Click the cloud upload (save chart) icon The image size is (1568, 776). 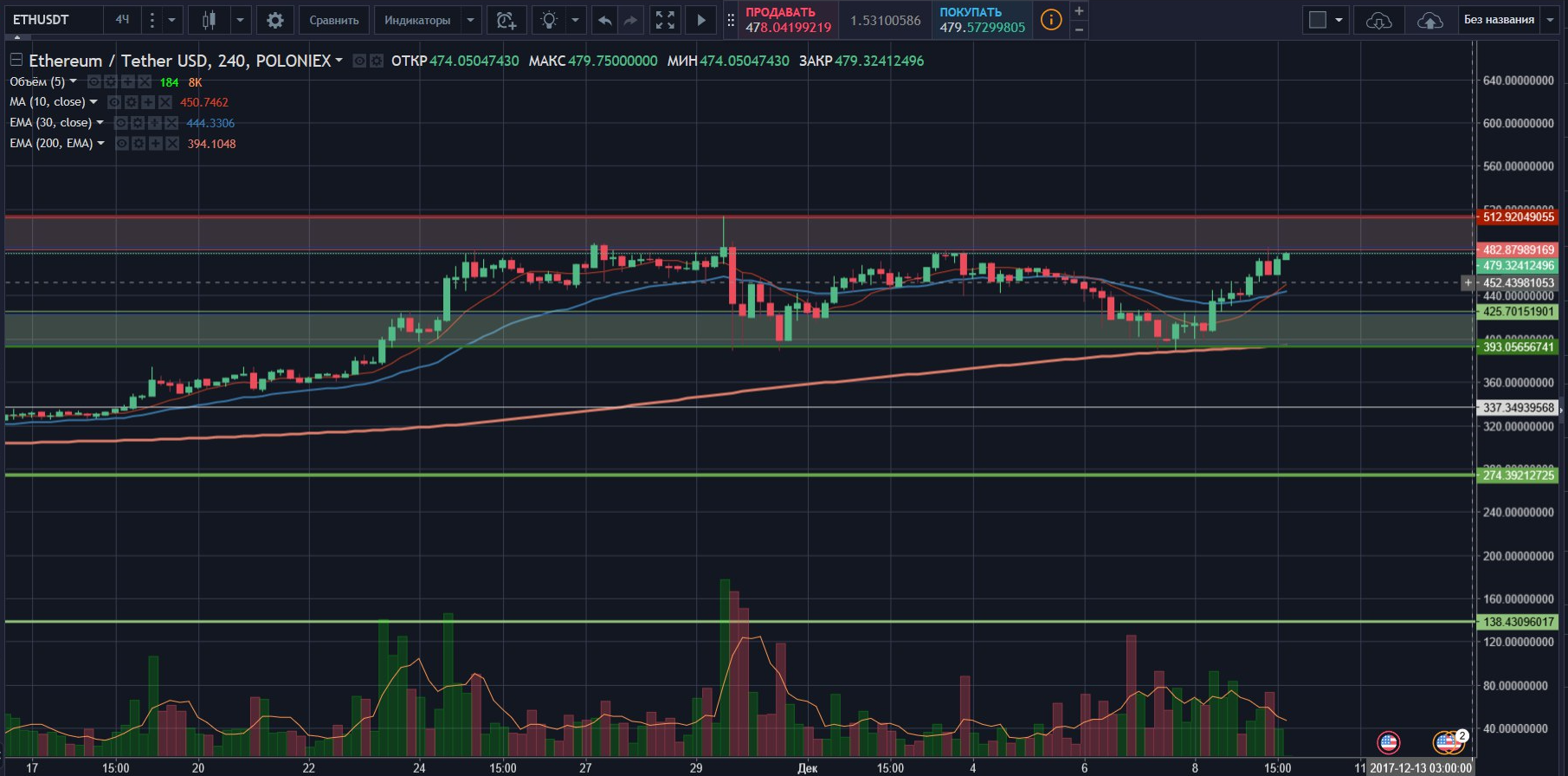pos(1429,20)
